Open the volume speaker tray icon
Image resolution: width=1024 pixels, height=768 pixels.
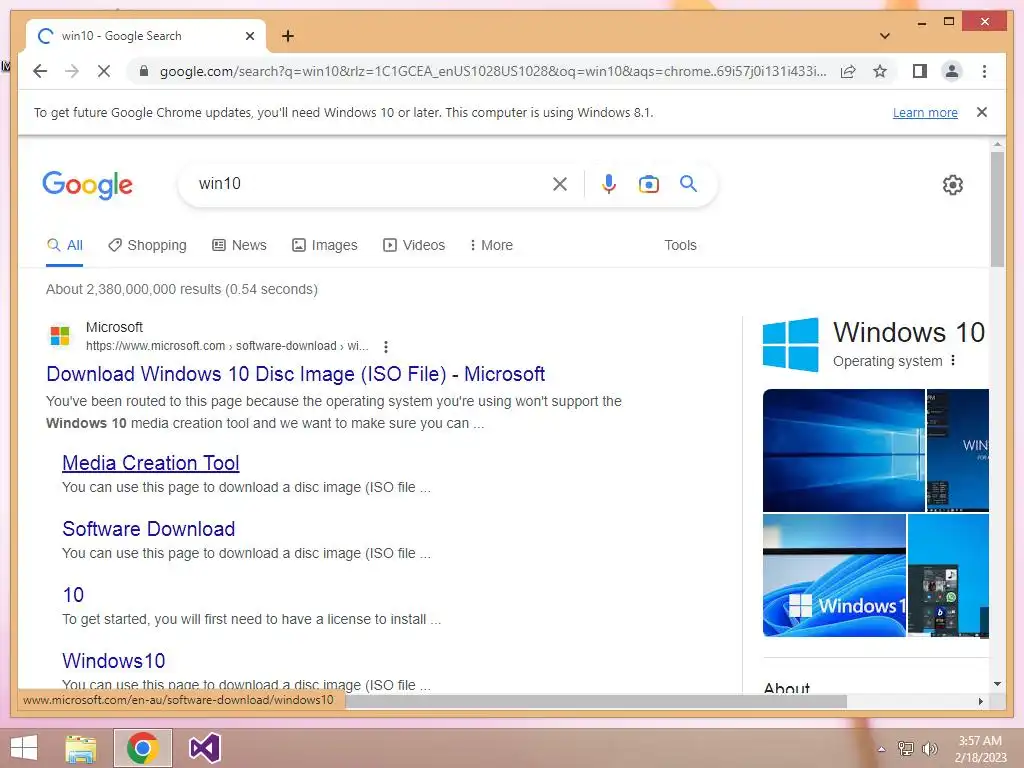coord(929,748)
